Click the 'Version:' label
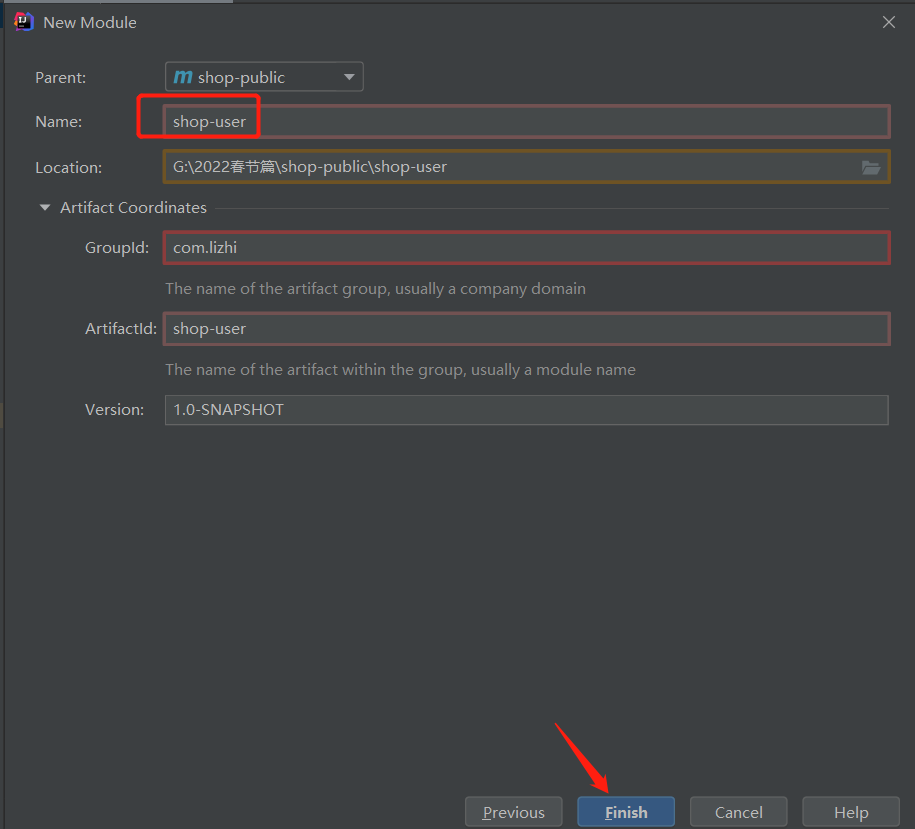This screenshot has height=829, width=915. tap(114, 410)
